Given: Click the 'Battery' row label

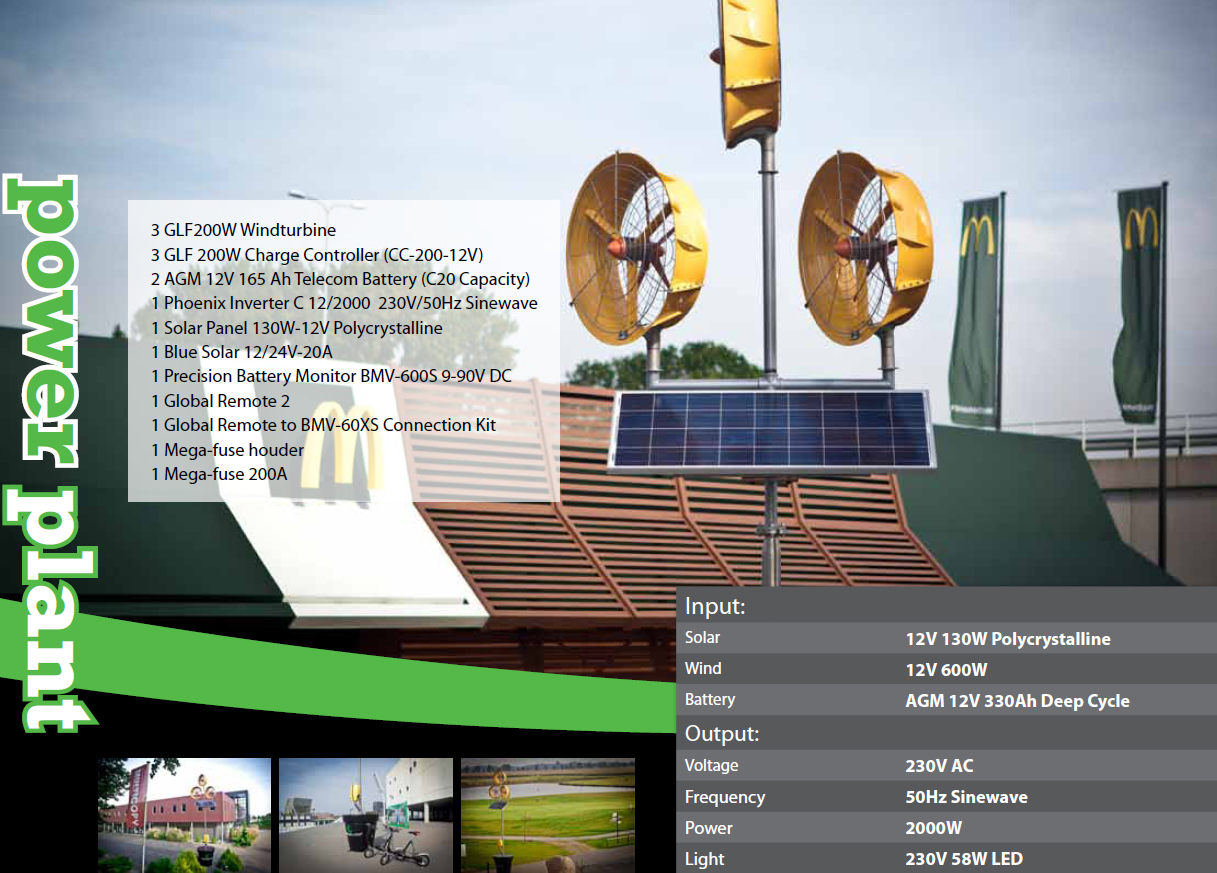Looking at the screenshot, I should (x=710, y=700).
